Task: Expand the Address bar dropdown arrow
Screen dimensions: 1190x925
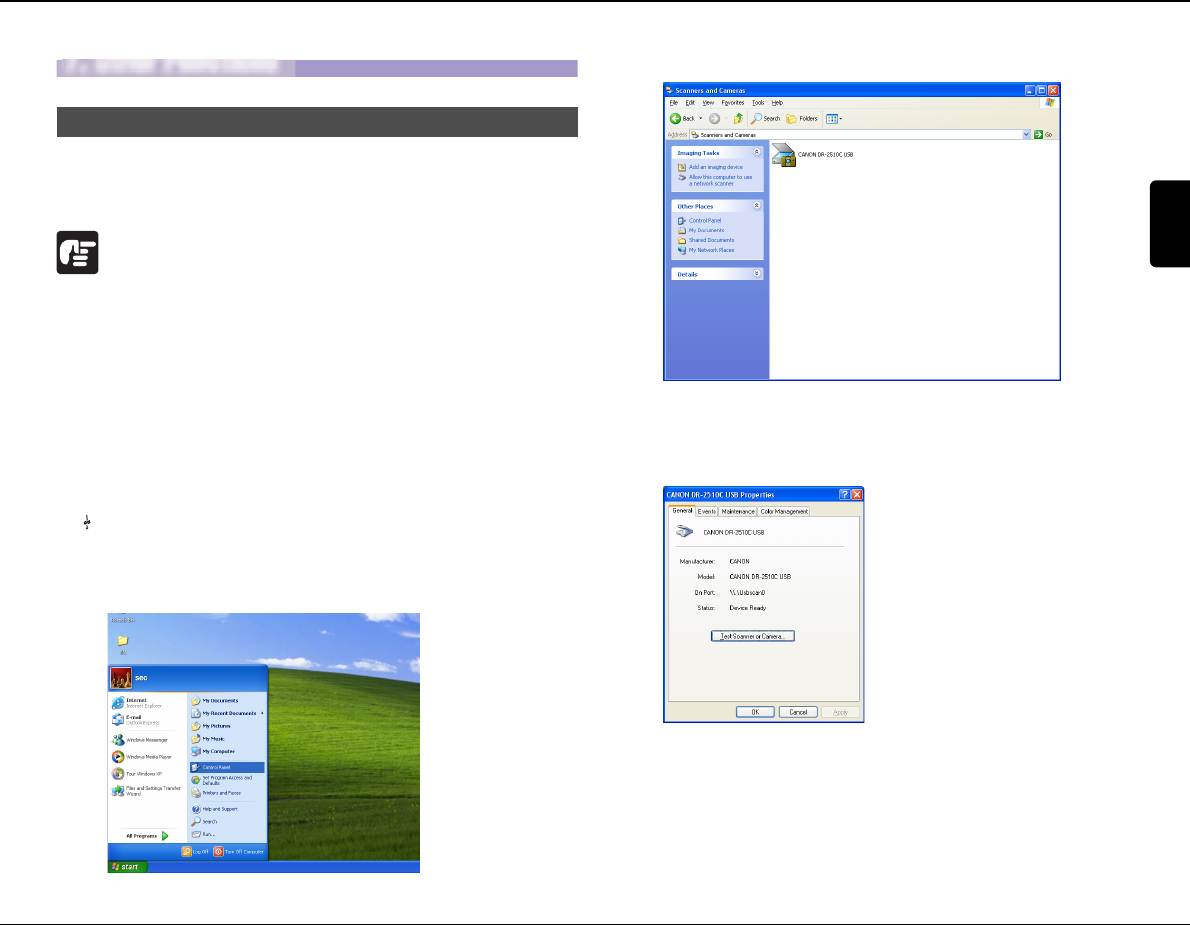Action: coord(1026,134)
